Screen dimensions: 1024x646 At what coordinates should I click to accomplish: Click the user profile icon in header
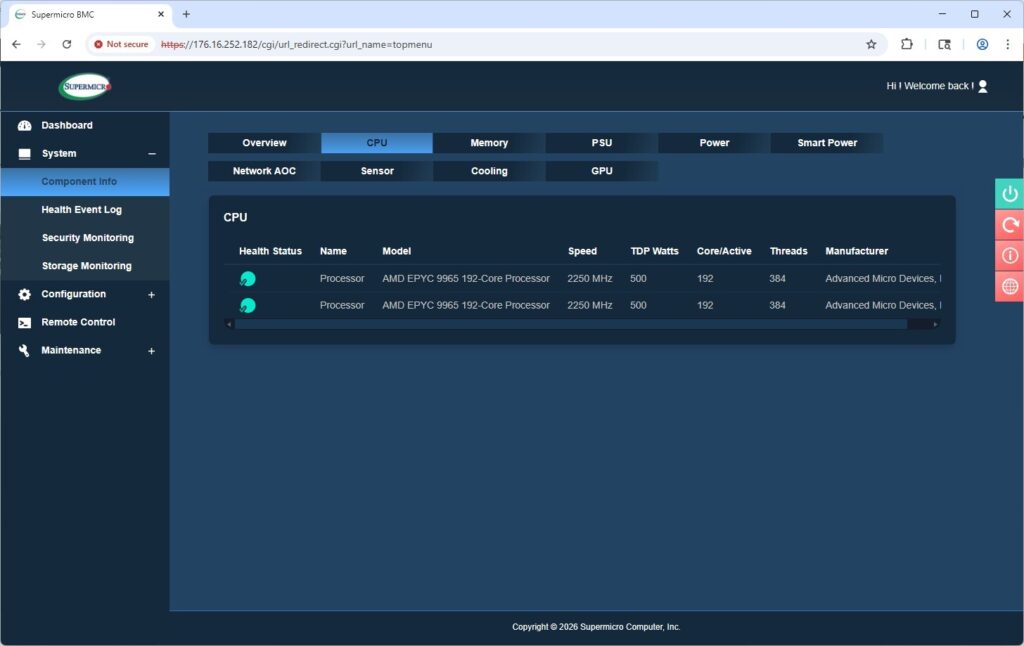982,86
